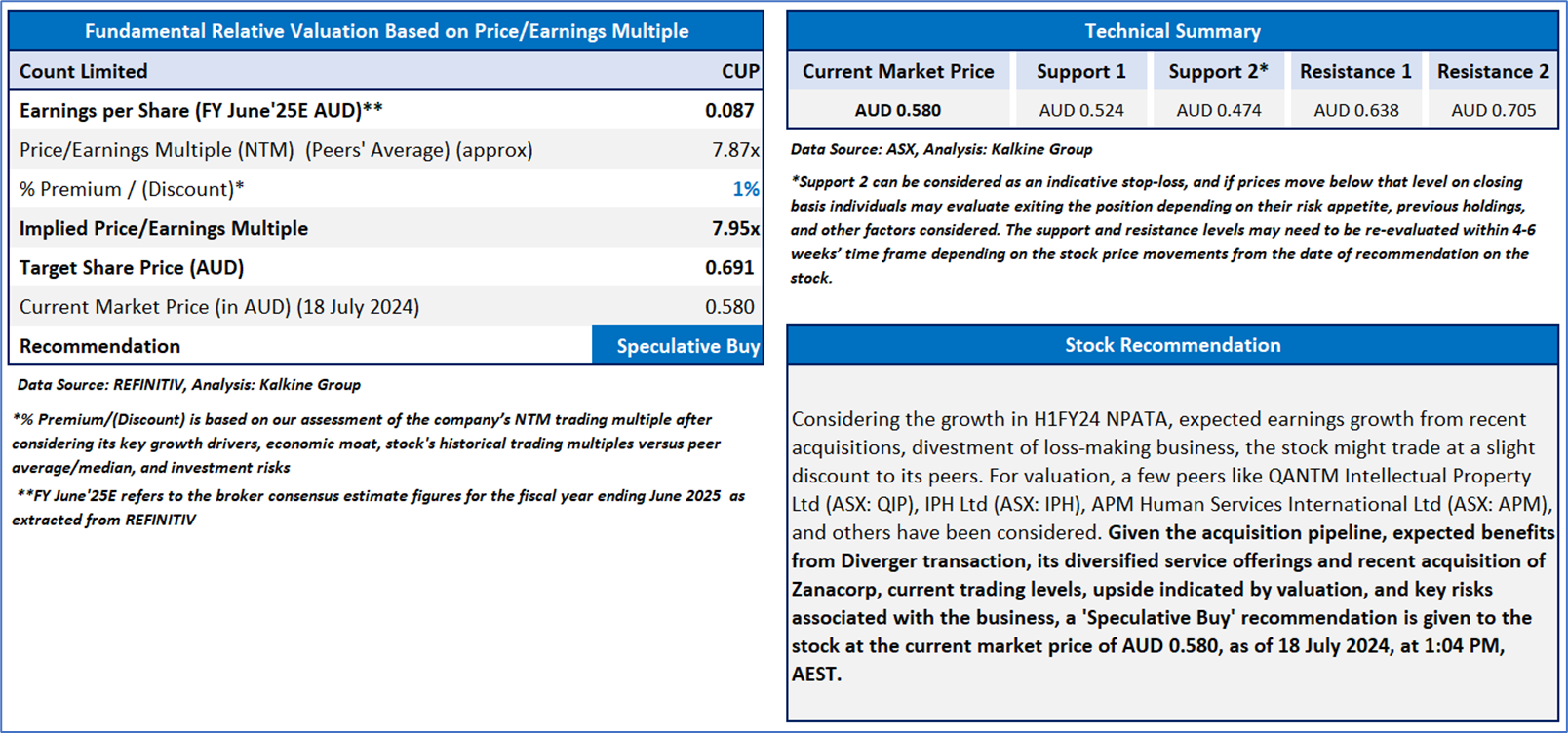Image resolution: width=1568 pixels, height=733 pixels.
Task: Click the peers' average value 7.87x
Action: [735, 150]
